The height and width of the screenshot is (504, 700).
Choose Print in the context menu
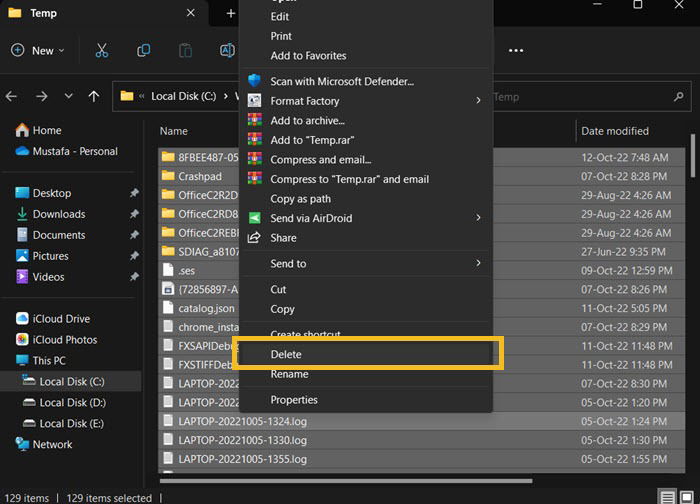tap(366, 36)
